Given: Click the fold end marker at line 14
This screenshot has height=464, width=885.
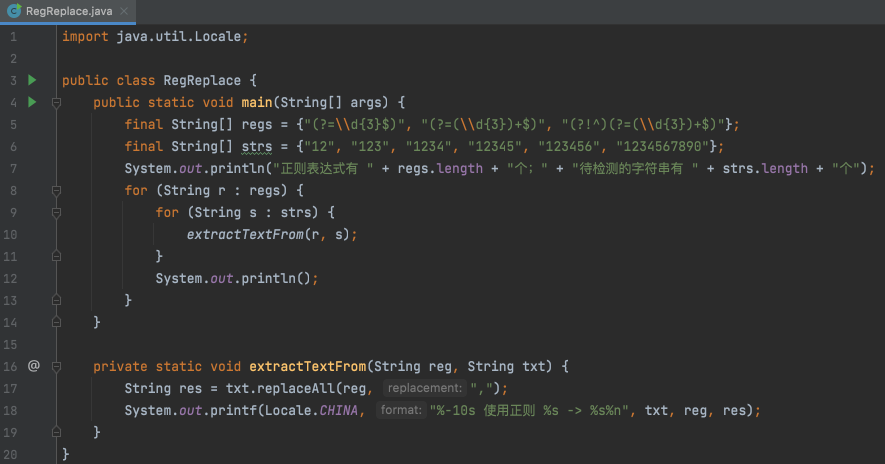Looking at the screenshot, I should pos(56,322).
